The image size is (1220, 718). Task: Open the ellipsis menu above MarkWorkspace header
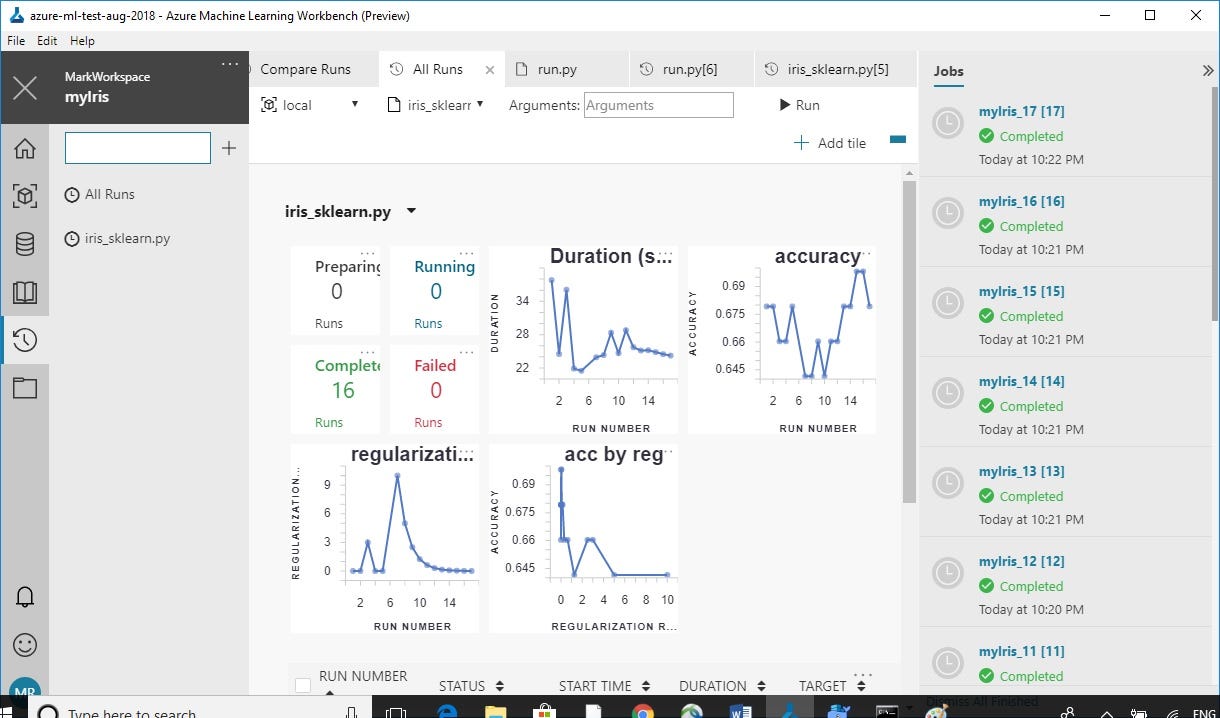click(230, 64)
